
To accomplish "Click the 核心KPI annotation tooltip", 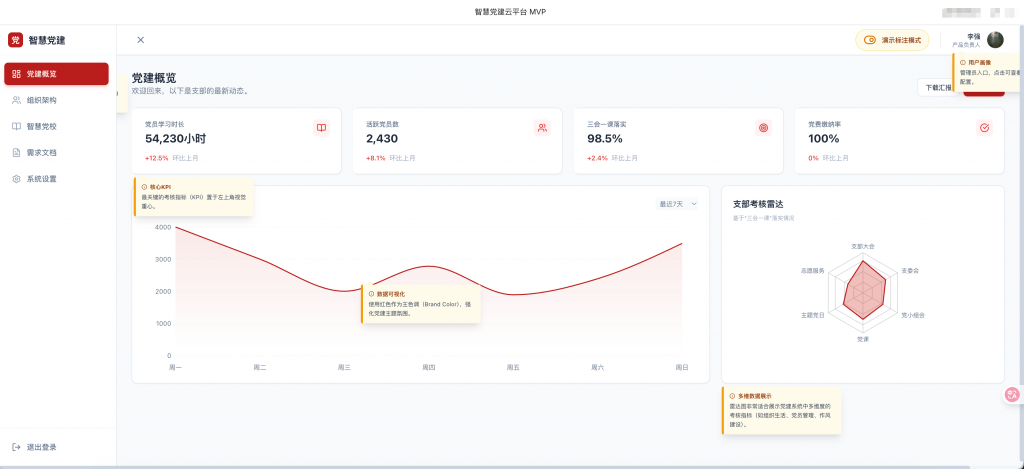I will 193,197.
